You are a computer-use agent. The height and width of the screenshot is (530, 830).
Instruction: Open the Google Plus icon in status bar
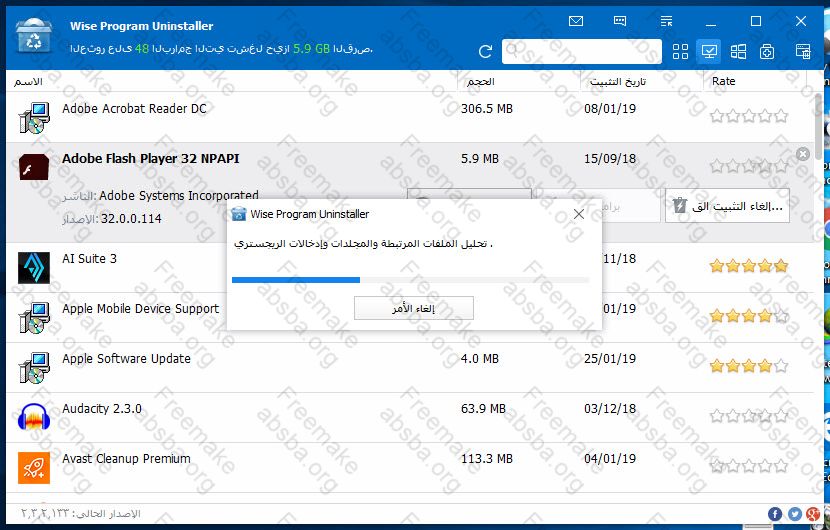[x=814, y=514]
